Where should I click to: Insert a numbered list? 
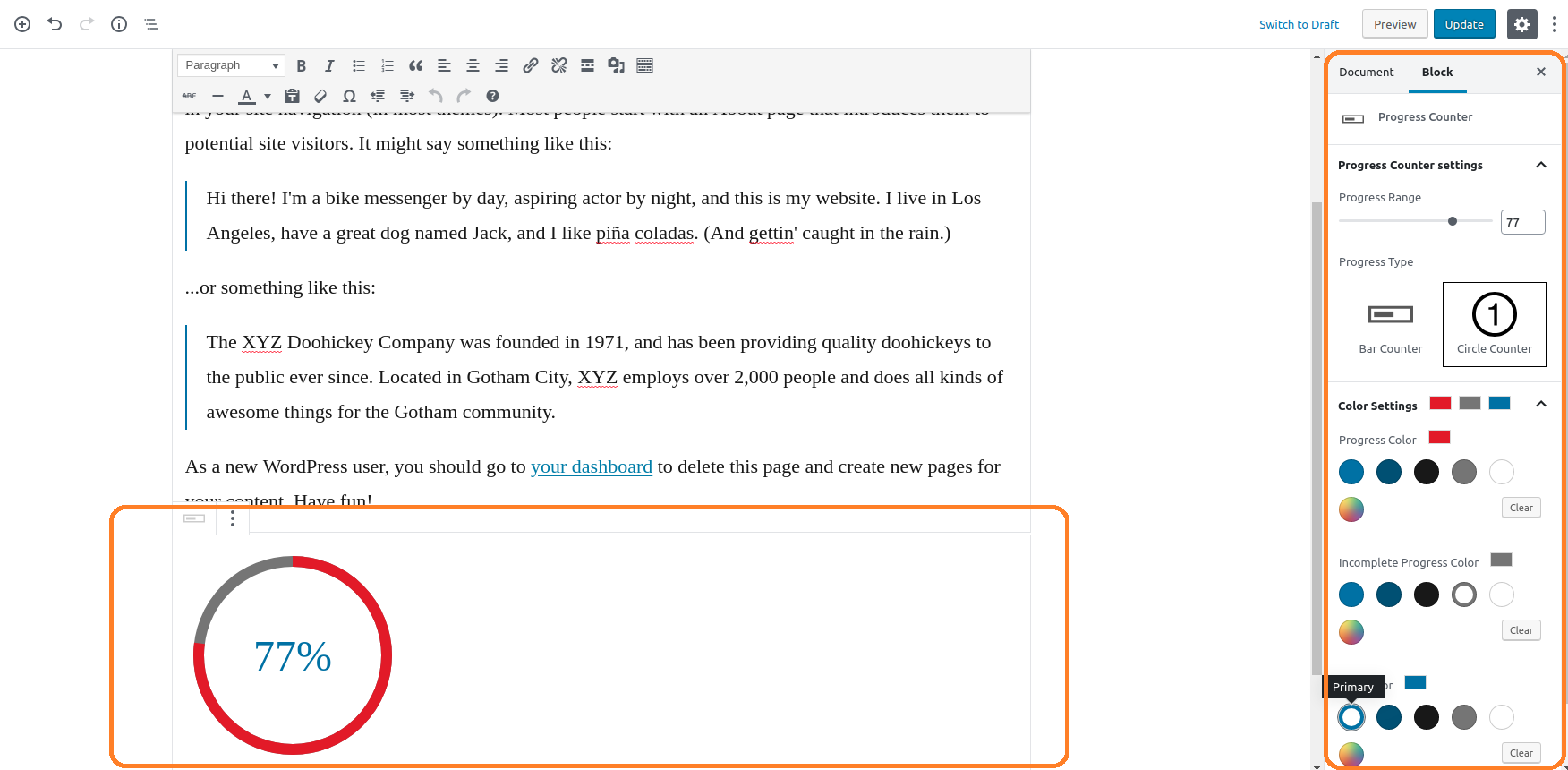388,65
